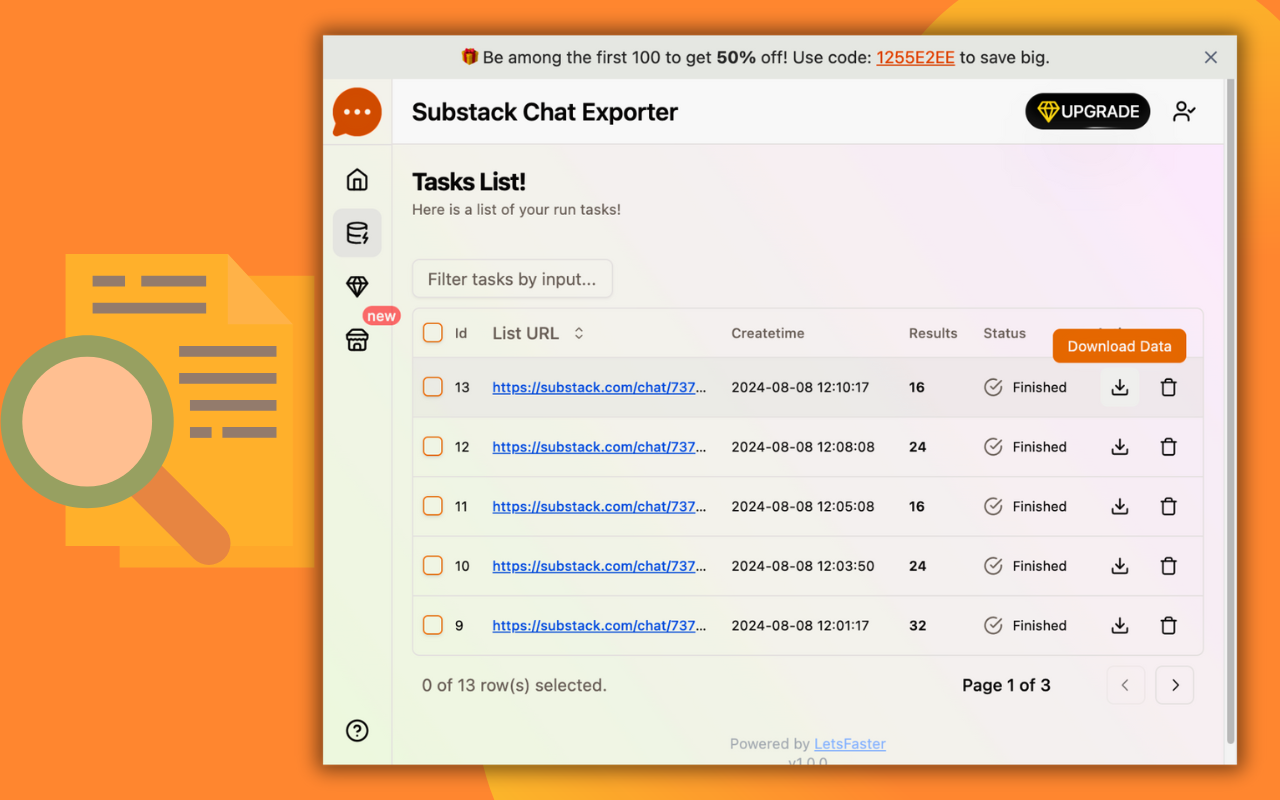Image resolution: width=1280 pixels, height=800 pixels.
Task: Click the Id column header
Action: pyautogui.click(x=461, y=333)
